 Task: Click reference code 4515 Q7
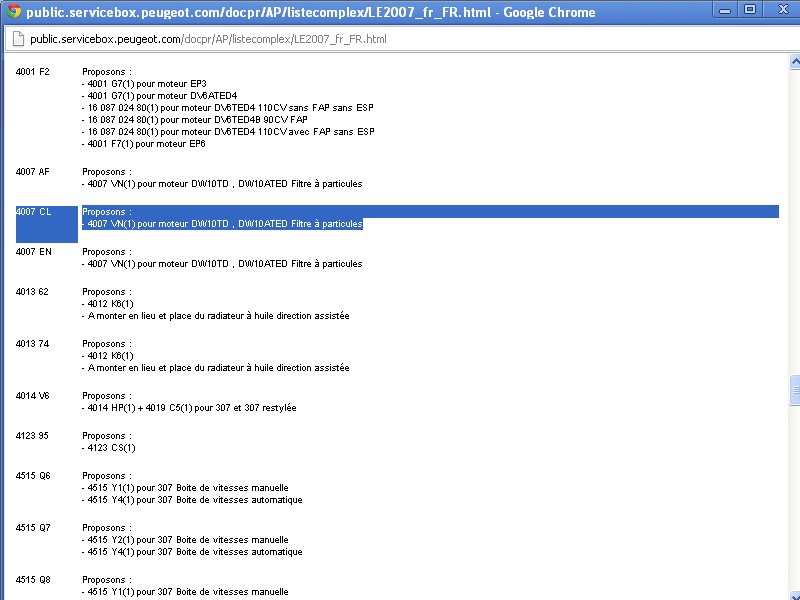point(33,528)
